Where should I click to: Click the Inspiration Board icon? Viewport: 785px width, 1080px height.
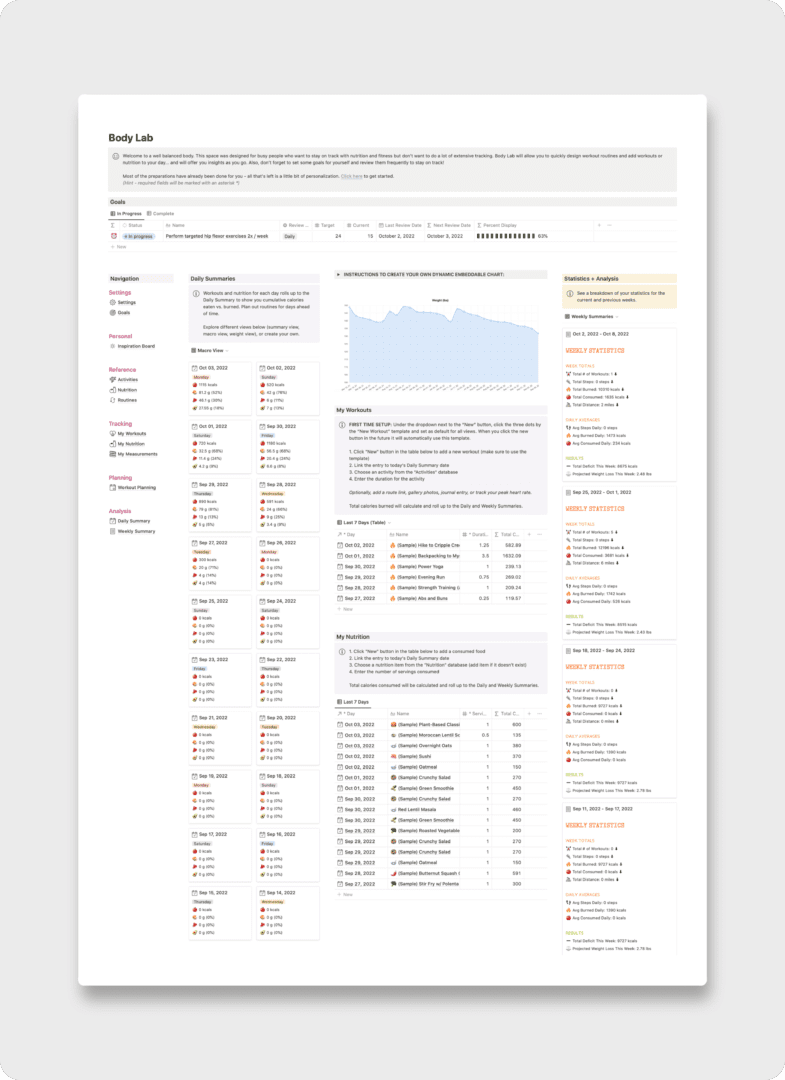113,346
